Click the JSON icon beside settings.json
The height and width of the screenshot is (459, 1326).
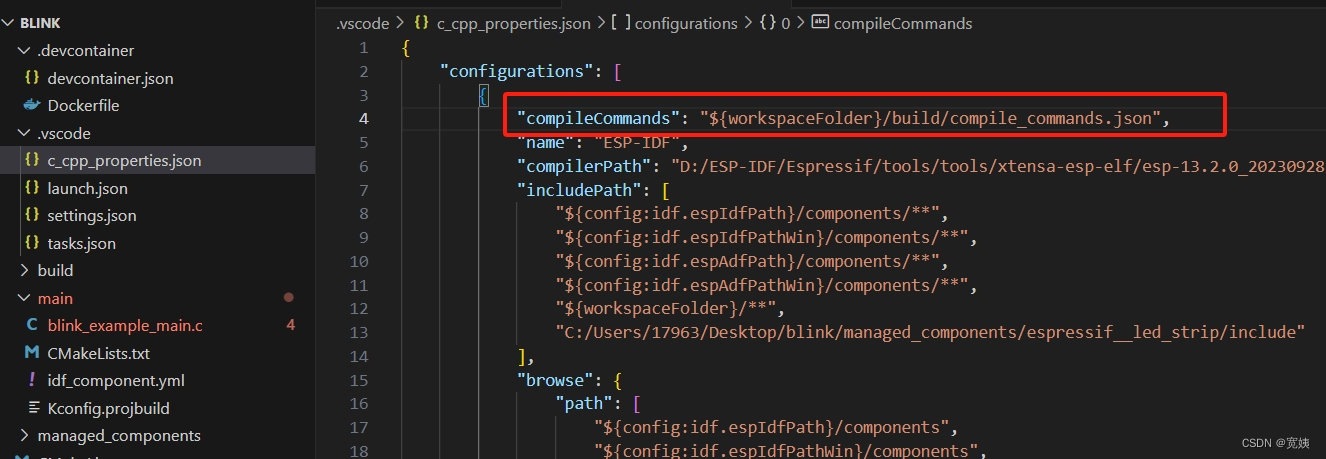click(x=31, y=215)
